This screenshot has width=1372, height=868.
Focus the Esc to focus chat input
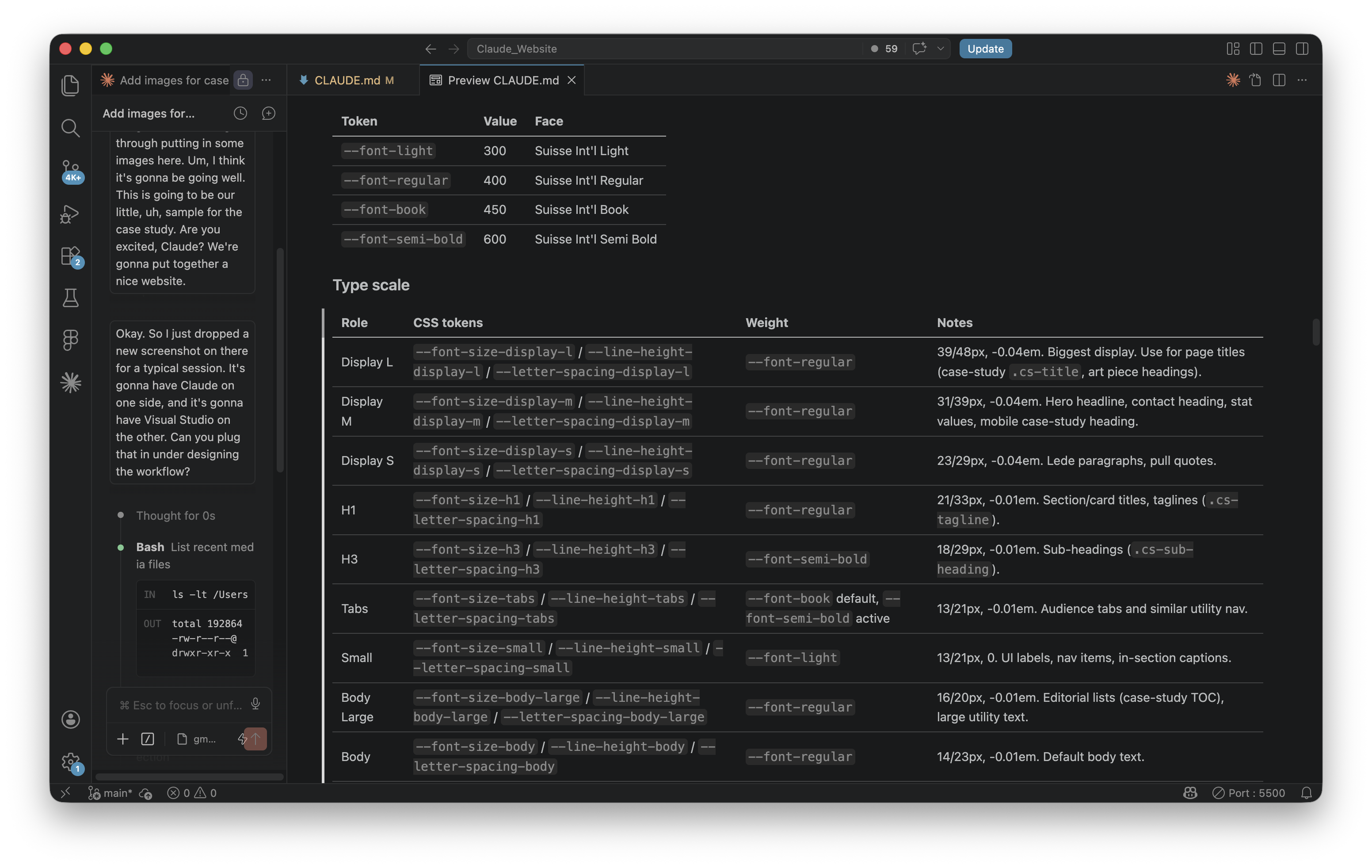(180, 705)
